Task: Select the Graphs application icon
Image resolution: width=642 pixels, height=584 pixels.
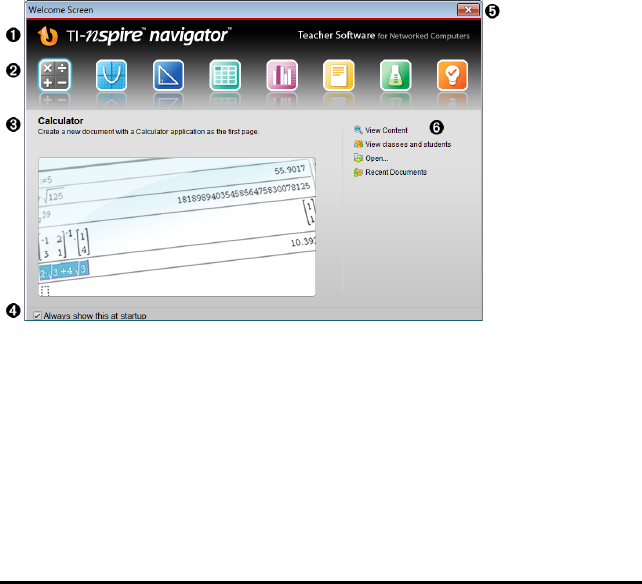Action: (x=111, y=75)
